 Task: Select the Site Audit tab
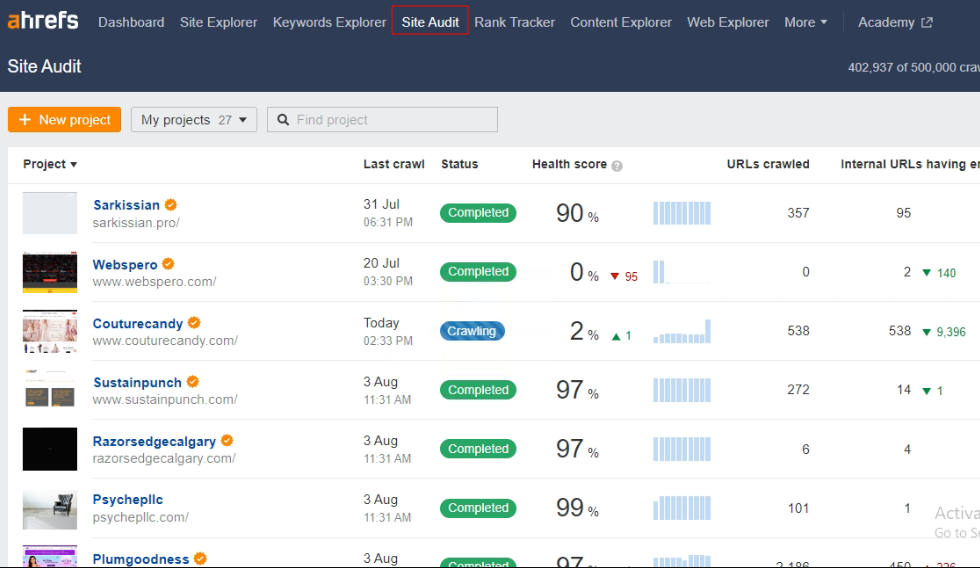(430, 21)
